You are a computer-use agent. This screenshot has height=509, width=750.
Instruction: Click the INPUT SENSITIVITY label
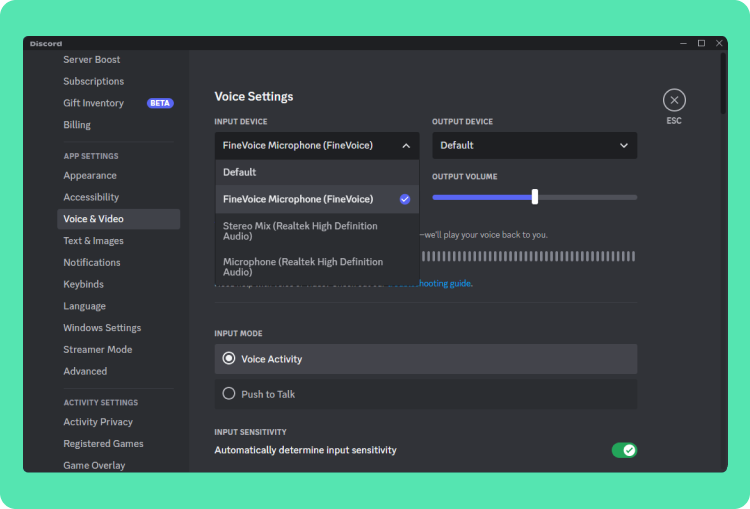click(x=250, y=432)
